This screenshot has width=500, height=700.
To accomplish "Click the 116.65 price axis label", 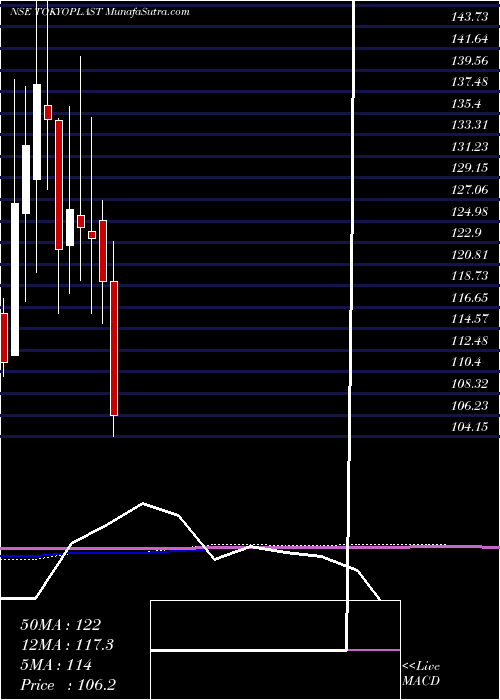I will pos(470,298).
